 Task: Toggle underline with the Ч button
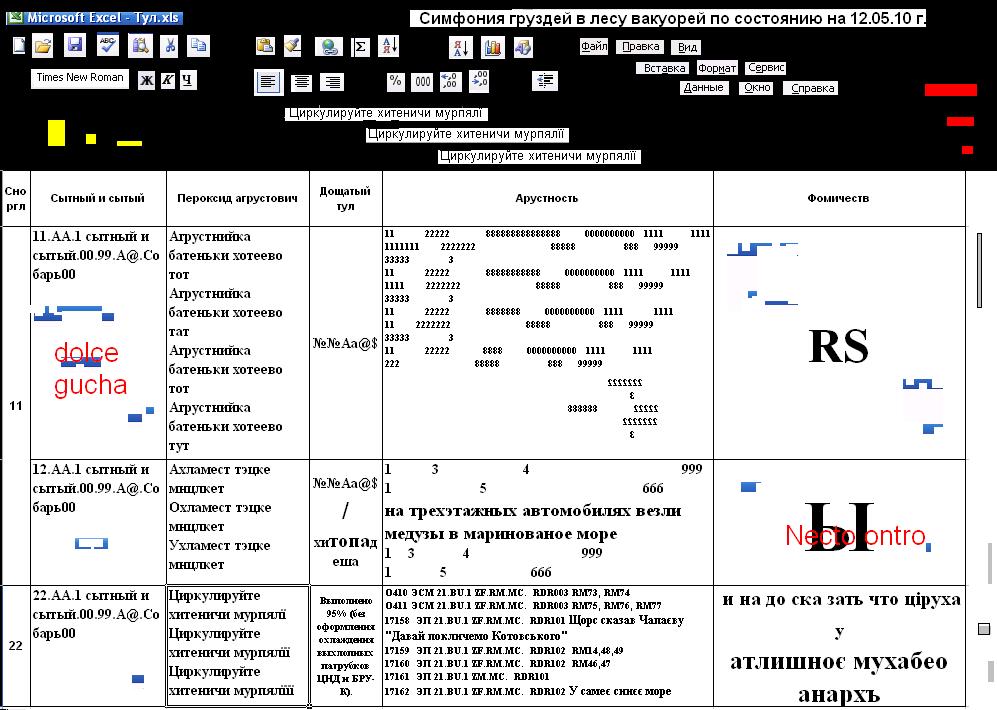click(188, 80)
